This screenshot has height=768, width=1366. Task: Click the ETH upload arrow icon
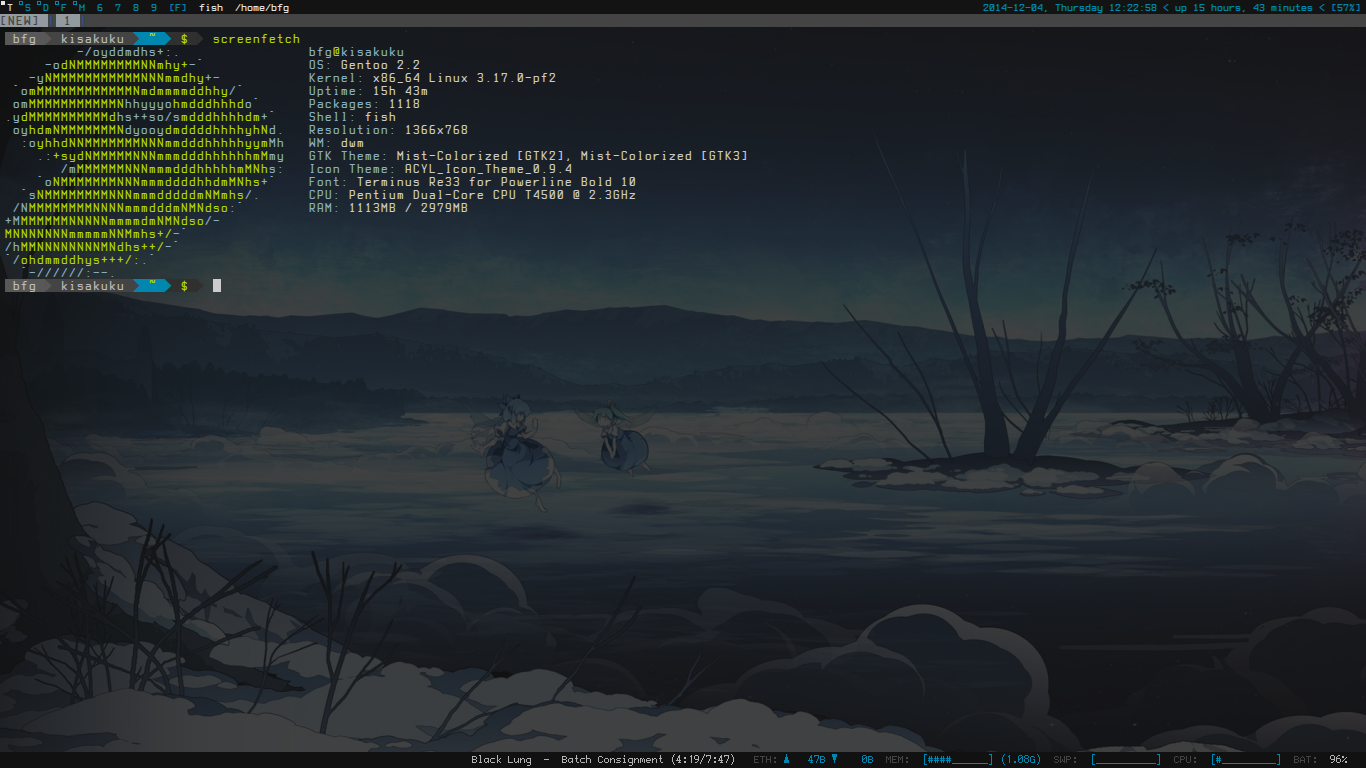click(x=785, y=760)
